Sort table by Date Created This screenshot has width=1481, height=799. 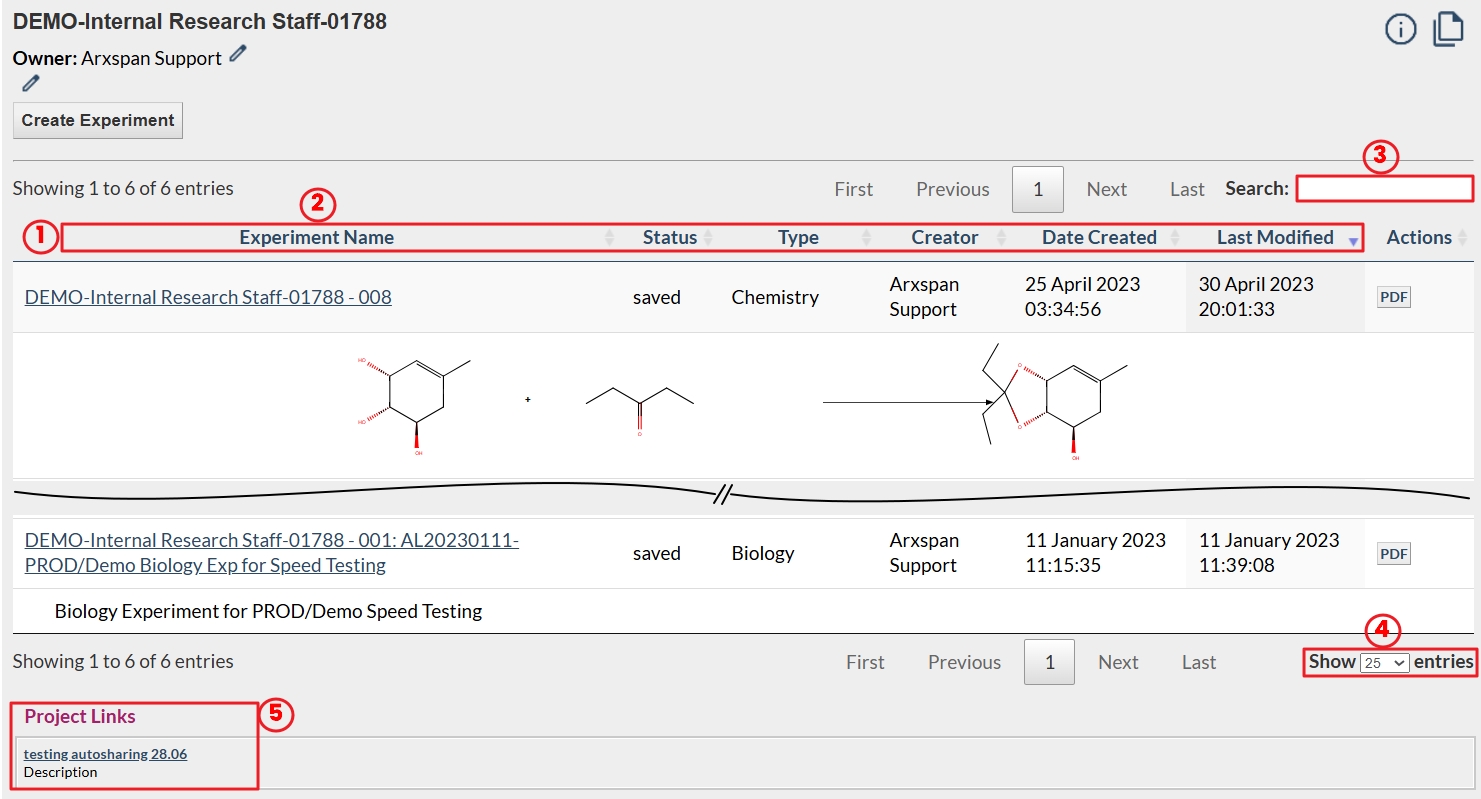(x=1099, y=238)
